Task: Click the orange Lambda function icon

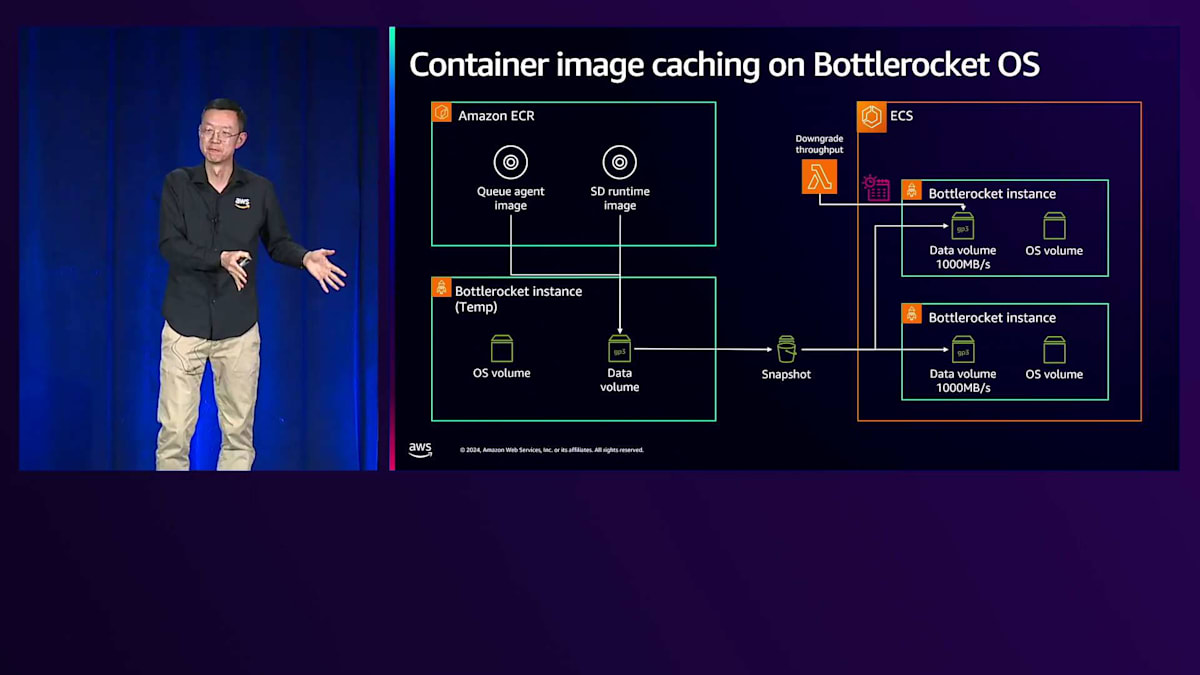Action: click(x=819, y=176)
